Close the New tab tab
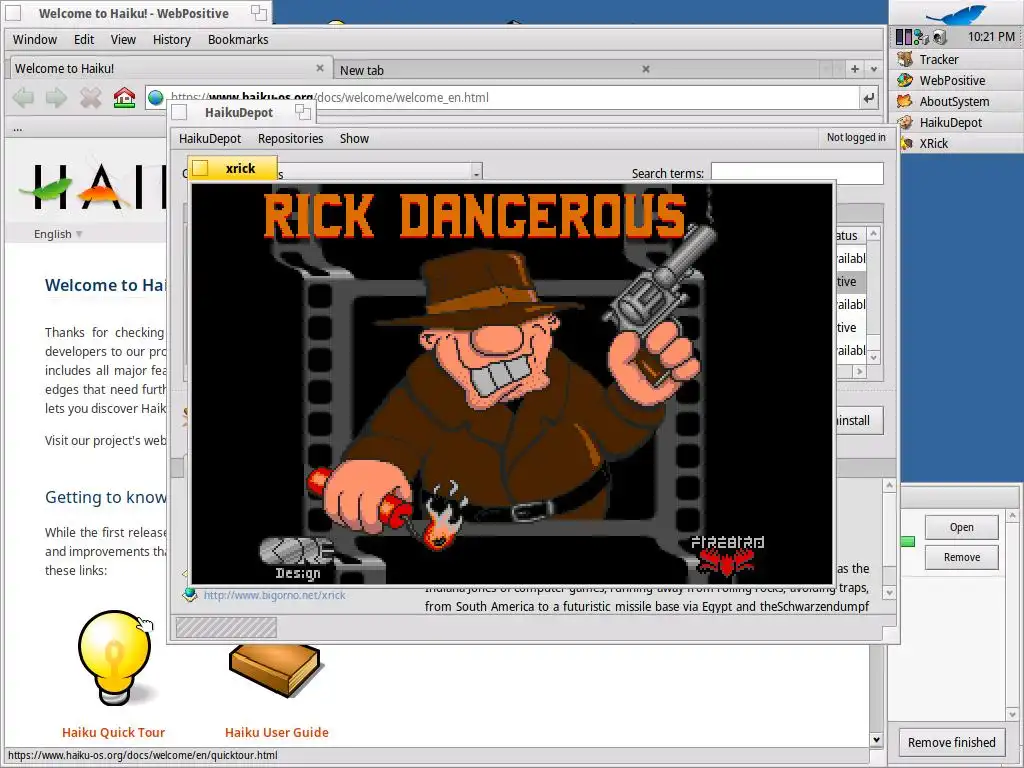Screen dimensions: 1024x768 click(645, 69)
